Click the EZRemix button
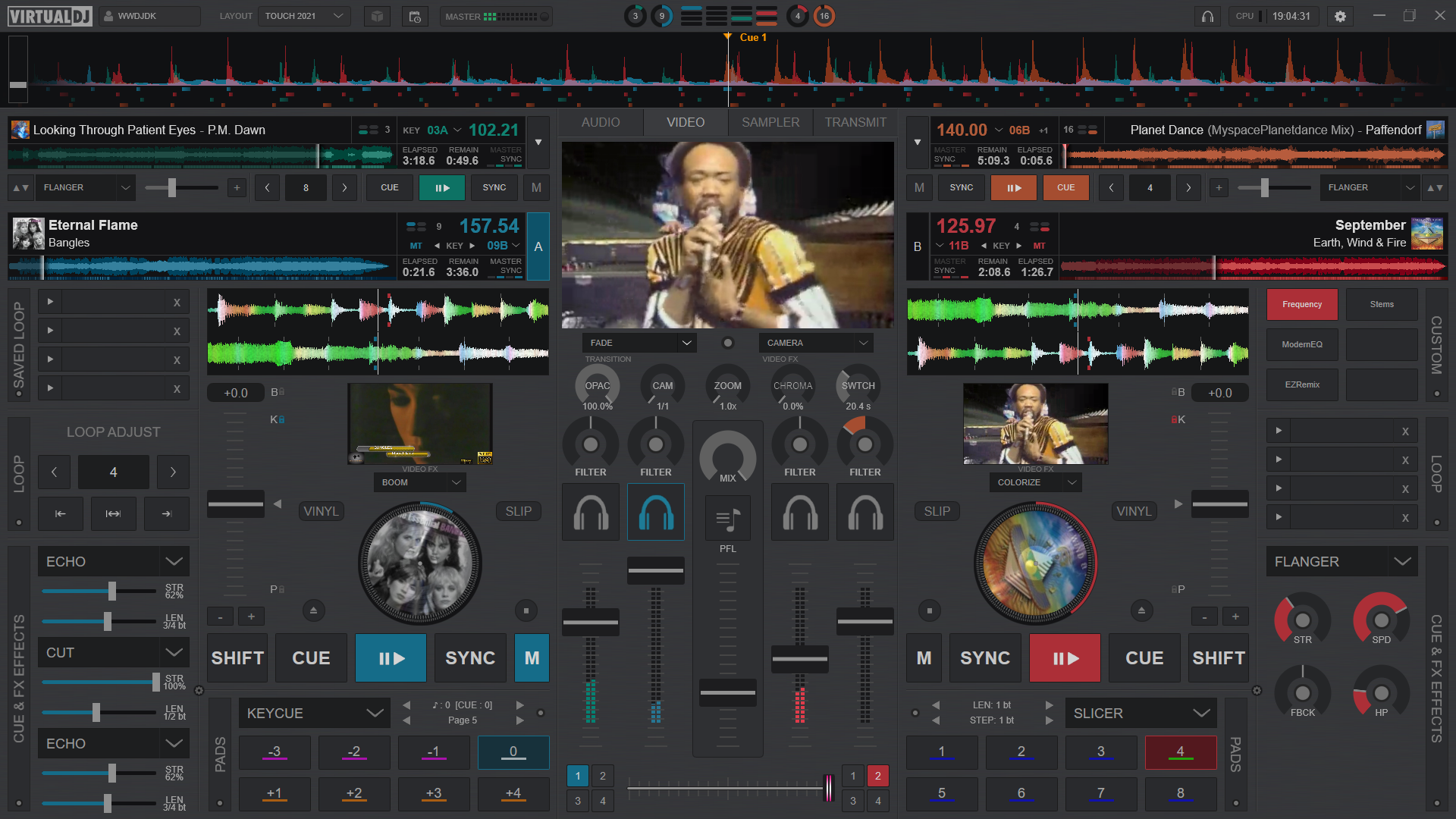Viewport: 1456px width, 819px height. pyautogui.click(x=1302, y=384)
